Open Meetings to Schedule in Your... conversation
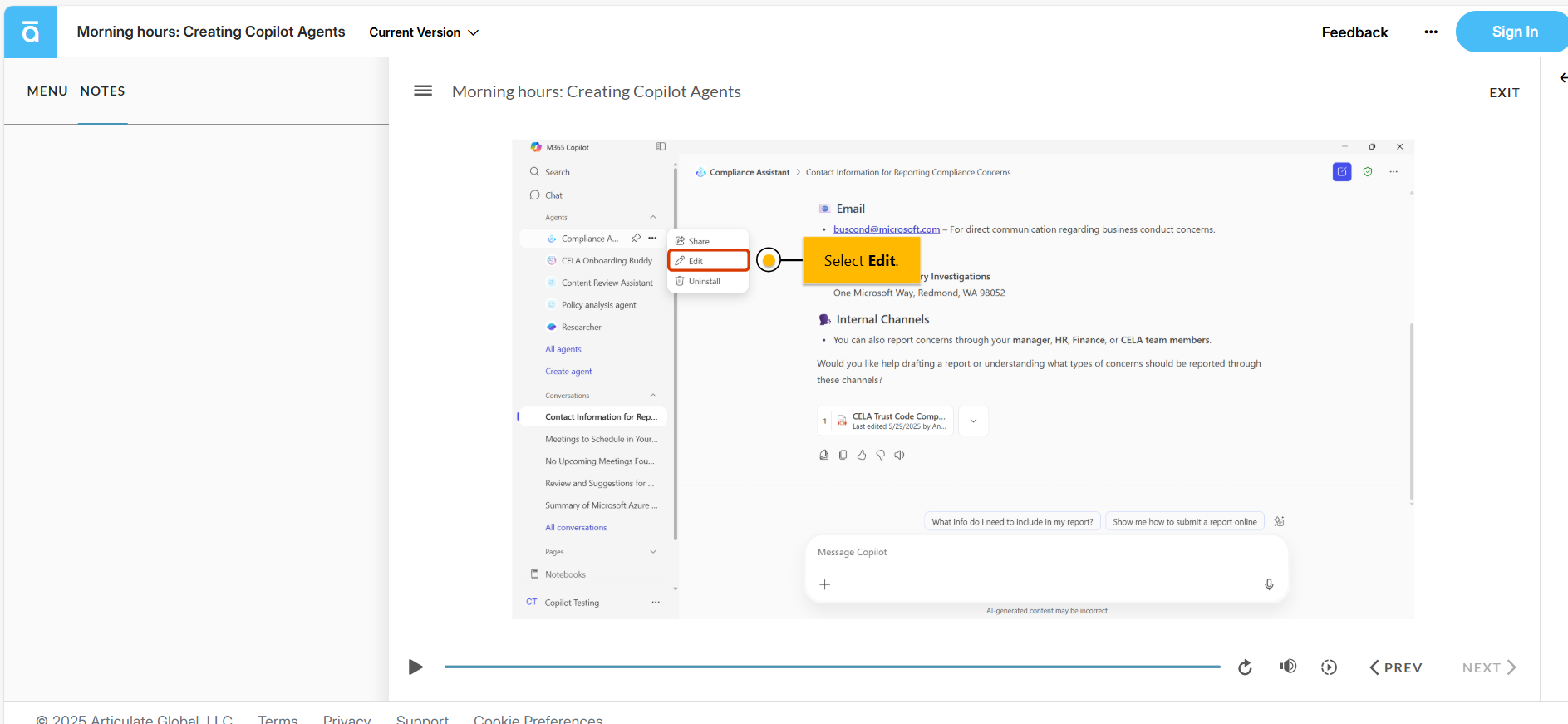Screen dimensions: 1568x724 [x=601, y=439]
